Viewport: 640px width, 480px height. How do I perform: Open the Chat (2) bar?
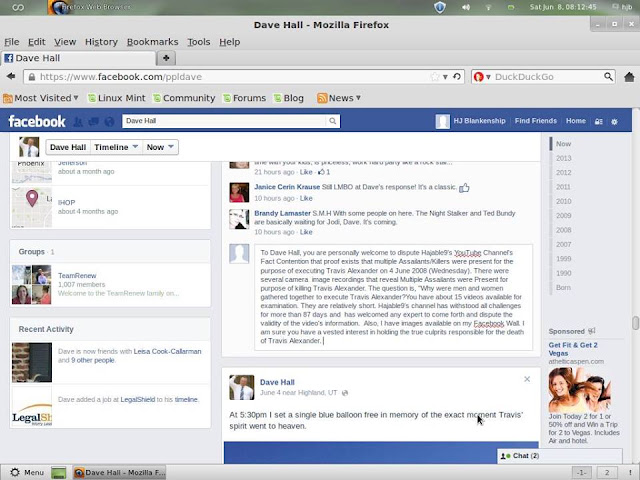click(560, 456)
